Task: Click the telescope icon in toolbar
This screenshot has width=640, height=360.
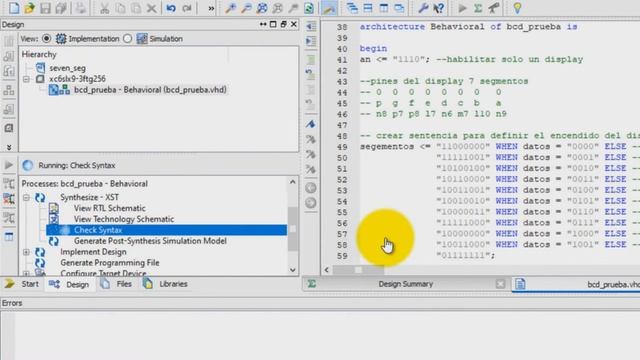Action: [494, 8]
